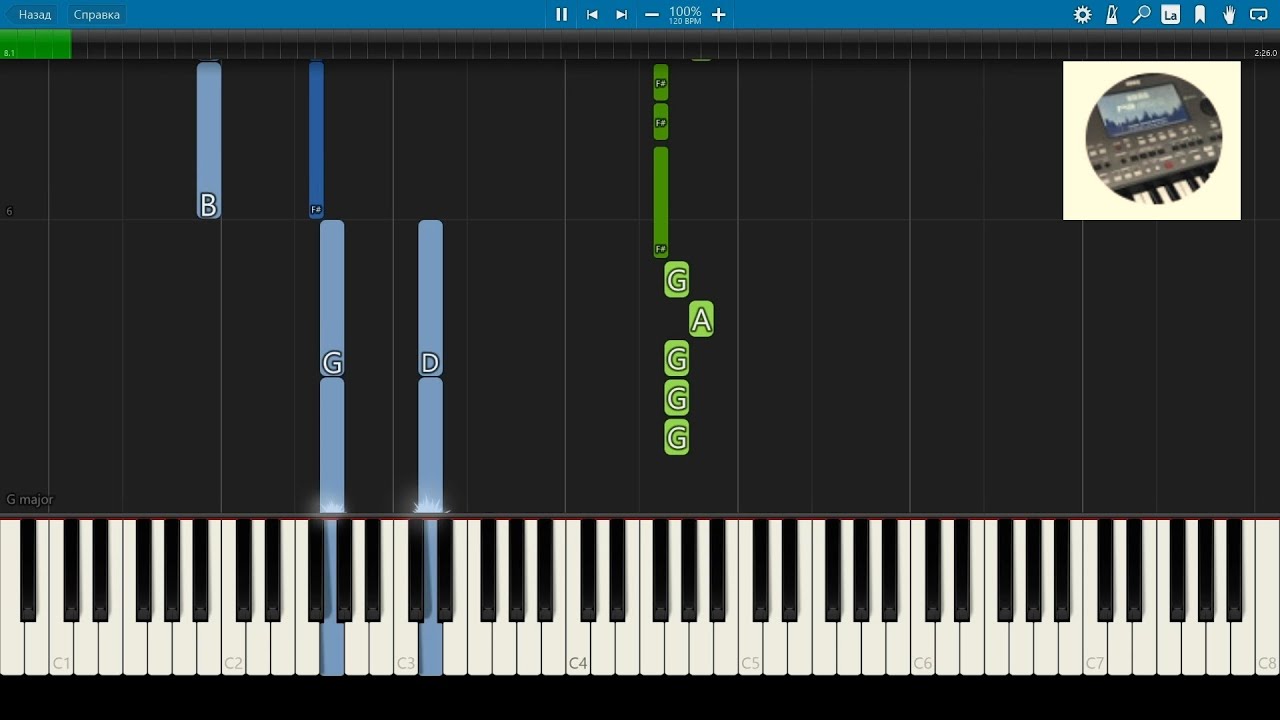Decrease tempo with the minus button

652,15
